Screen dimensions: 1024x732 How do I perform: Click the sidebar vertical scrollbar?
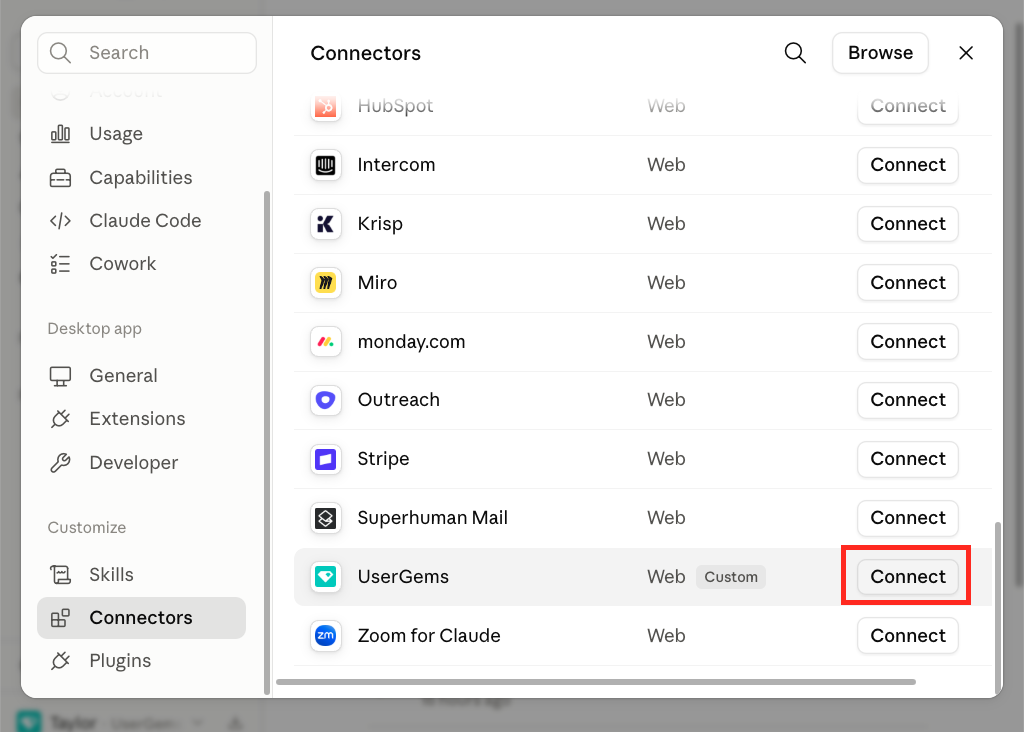tap(266, 443)
